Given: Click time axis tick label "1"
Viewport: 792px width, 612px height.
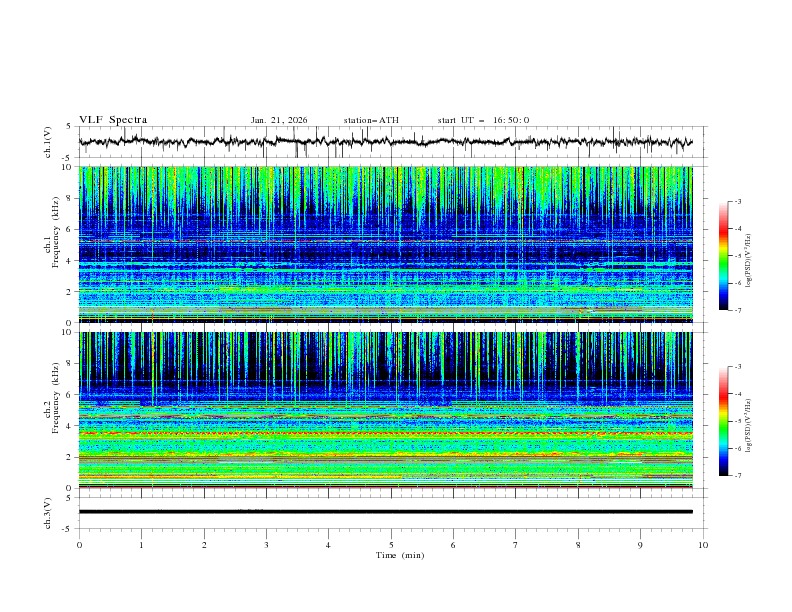Looking at the screenshot, I should coord(141,545).
